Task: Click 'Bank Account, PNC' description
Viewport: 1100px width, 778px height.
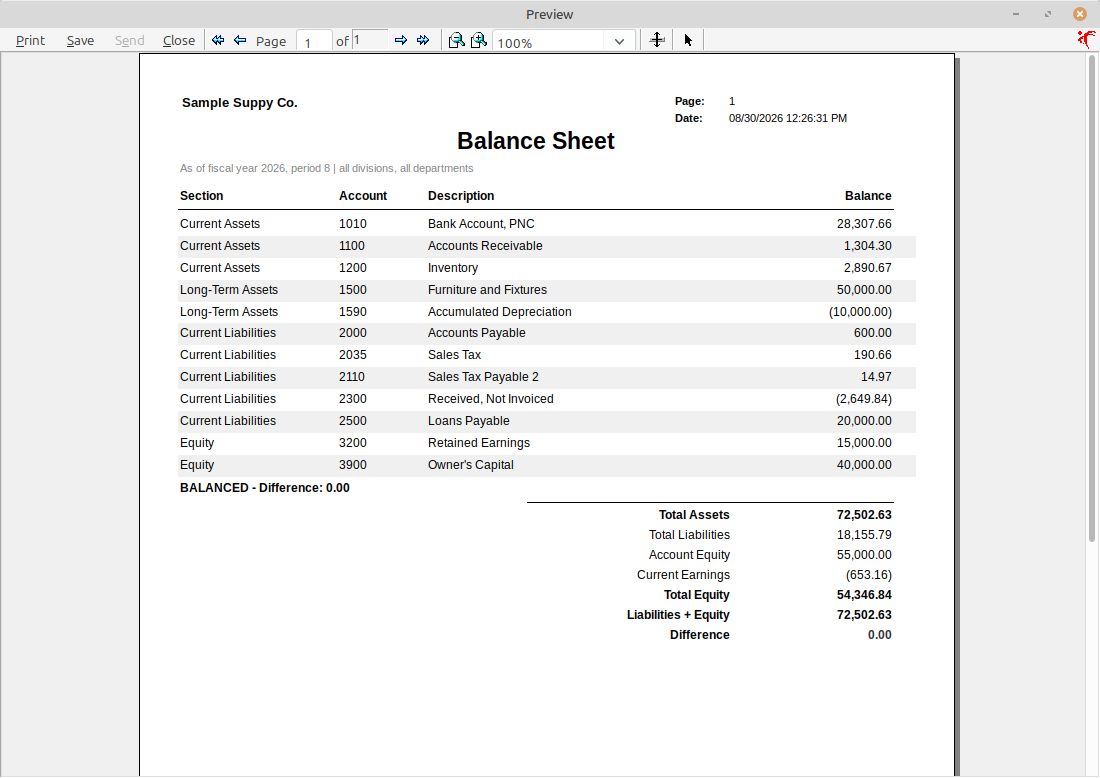Action: click(481, 224)
